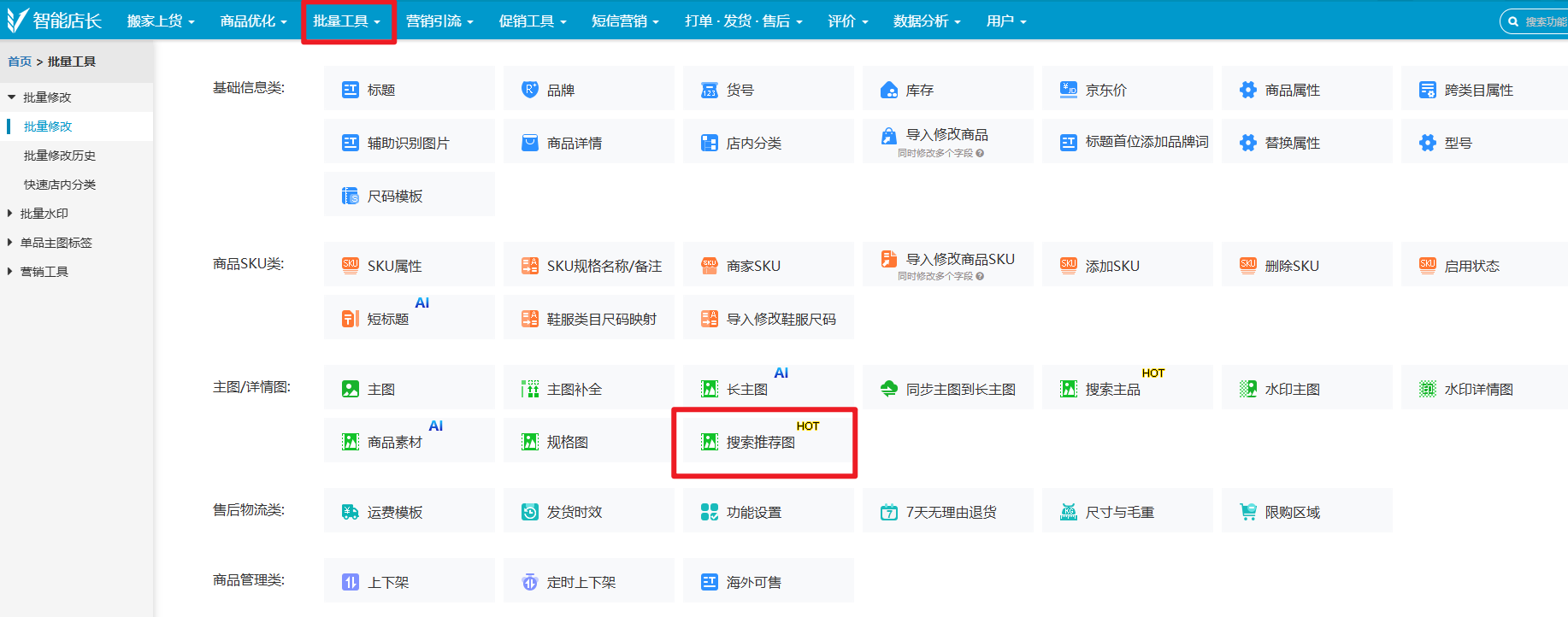Collapse the 批量修改 sidebar group
This screenshot has height=617, width=1568.
[11, 97]
